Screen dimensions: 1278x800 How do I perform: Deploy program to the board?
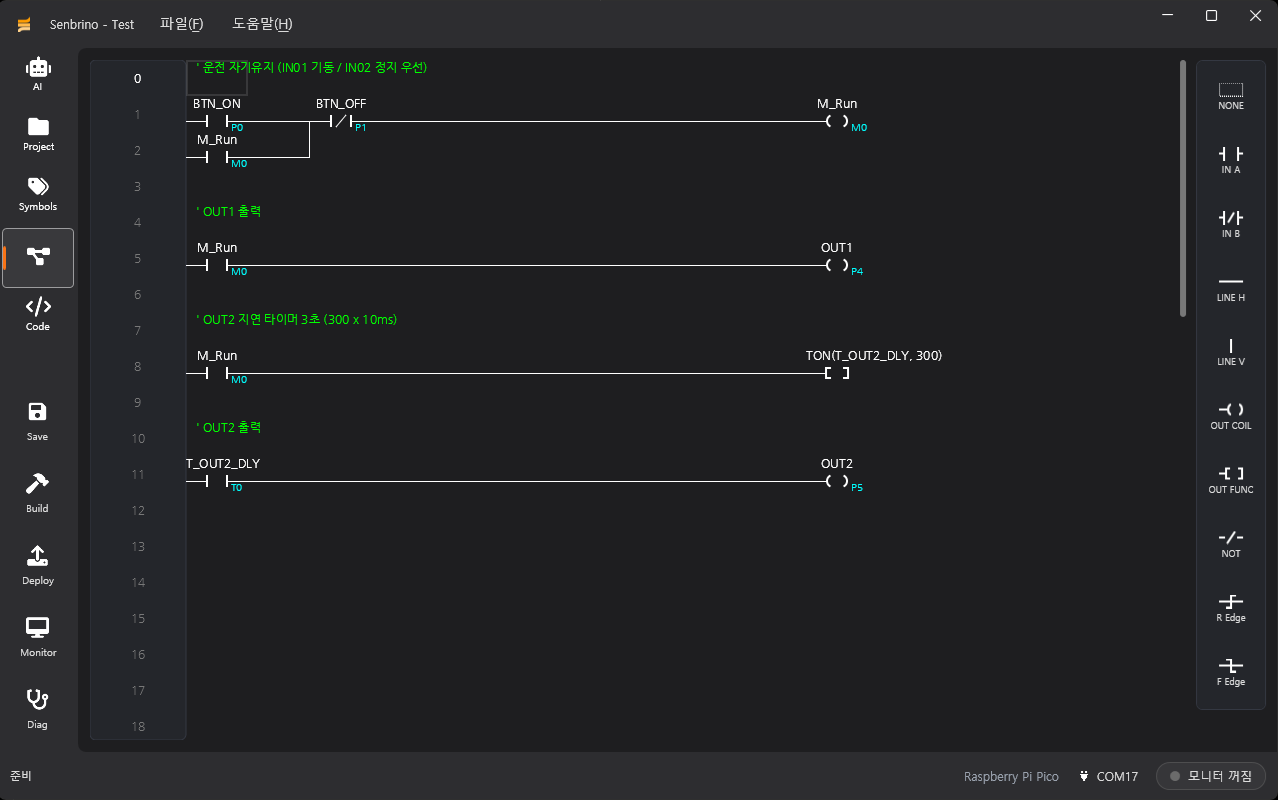(38, 566)
